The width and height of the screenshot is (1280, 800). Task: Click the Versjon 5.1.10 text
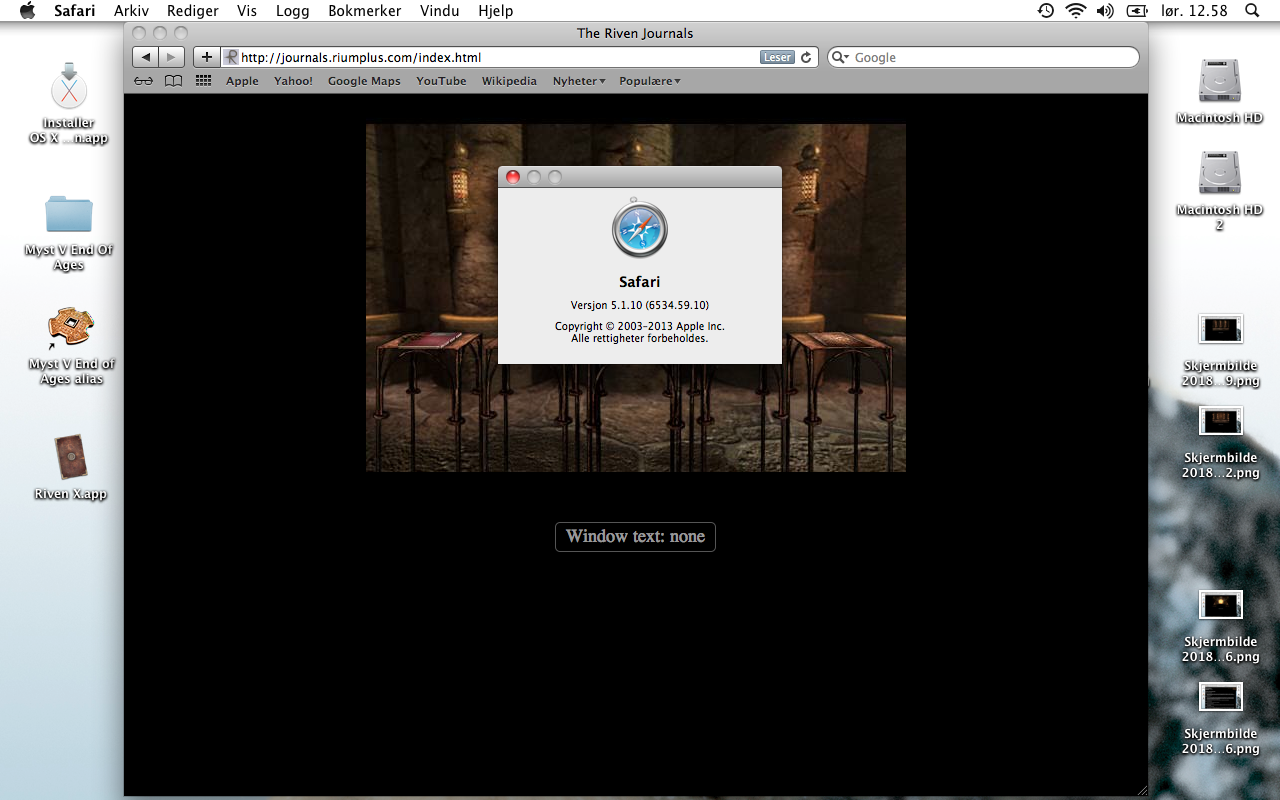[640, 305]
